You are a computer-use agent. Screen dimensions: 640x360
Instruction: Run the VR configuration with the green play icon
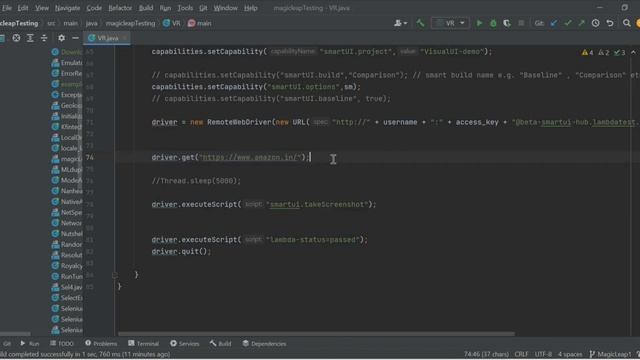click(x=479, y=23)
